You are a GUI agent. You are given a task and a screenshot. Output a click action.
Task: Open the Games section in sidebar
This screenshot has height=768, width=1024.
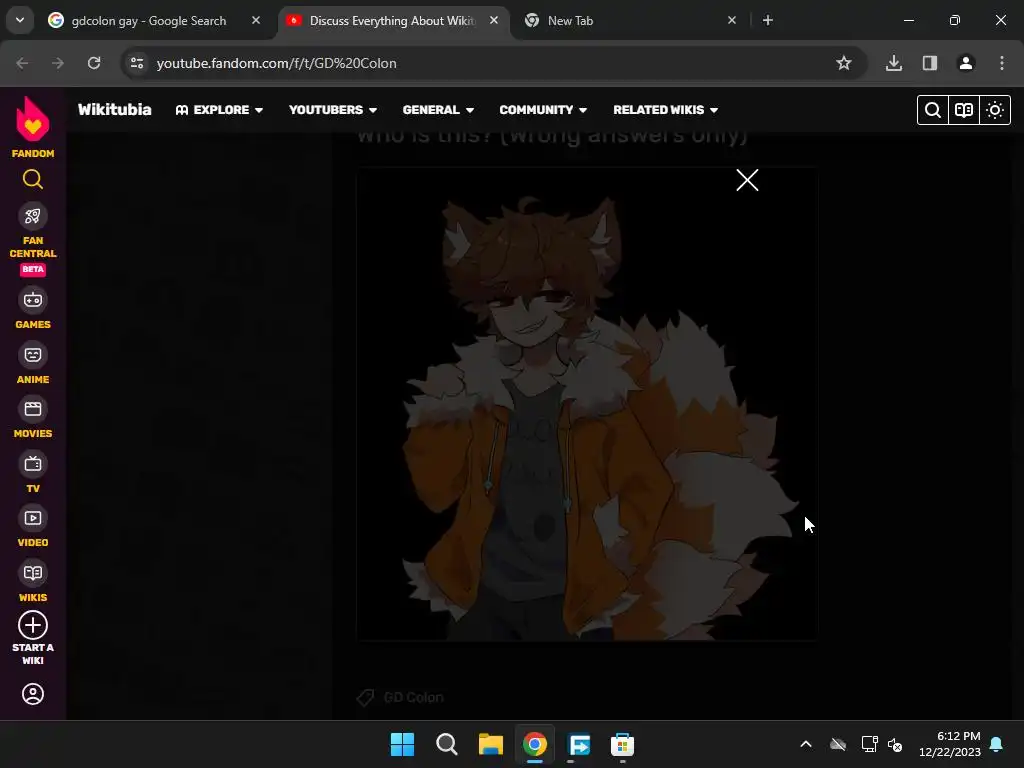pos(33,308)
